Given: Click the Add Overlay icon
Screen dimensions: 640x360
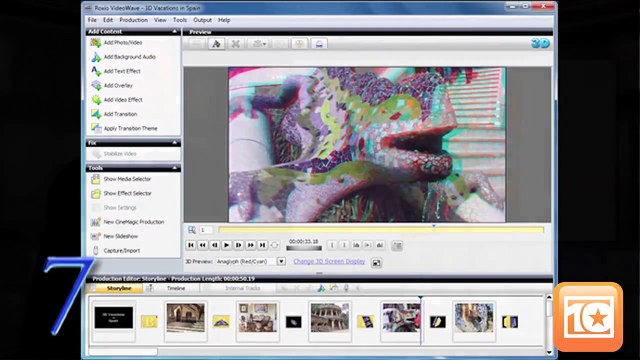Looking at the screenshot, I should point(96,85).
